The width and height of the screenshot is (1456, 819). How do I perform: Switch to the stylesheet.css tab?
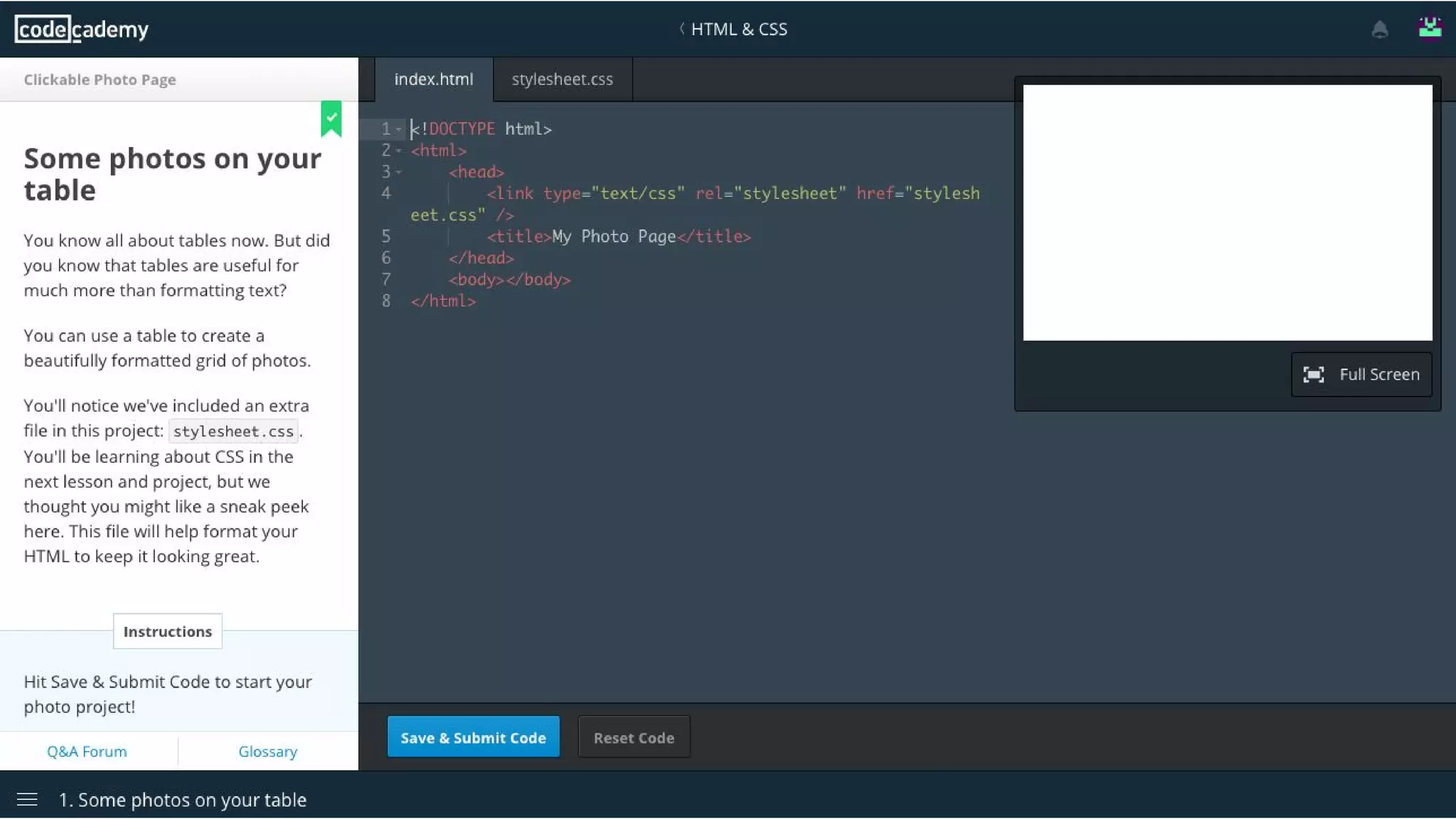point(562,80)
